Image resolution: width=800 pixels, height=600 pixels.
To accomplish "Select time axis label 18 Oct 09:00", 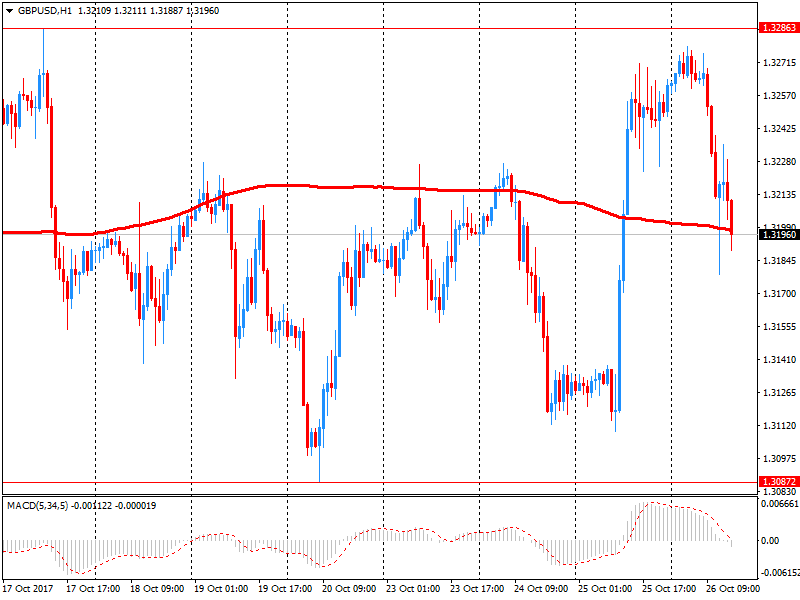I will click(157, 588).
